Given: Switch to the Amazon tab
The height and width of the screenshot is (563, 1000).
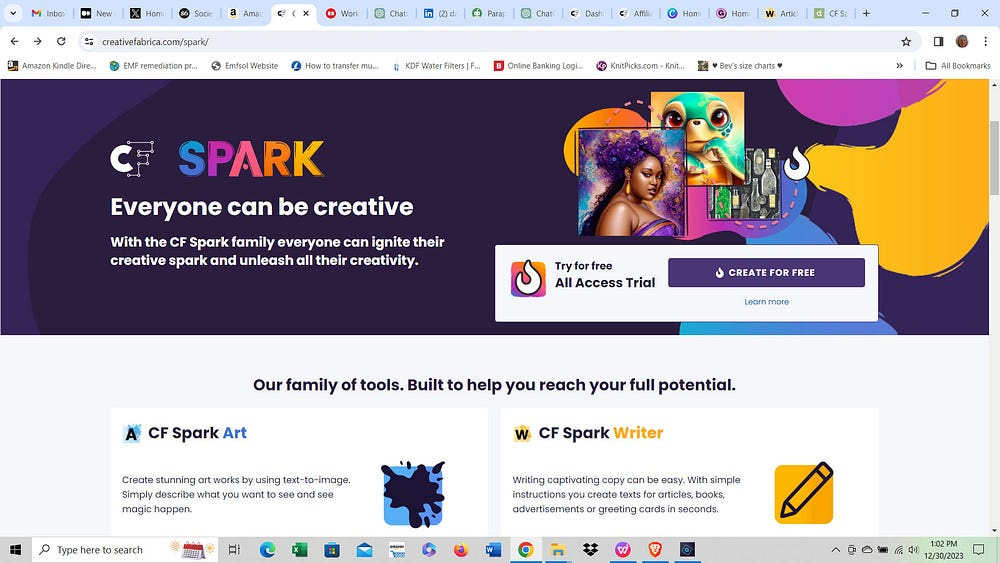Looking at the screenshot, I should (245, 13).
